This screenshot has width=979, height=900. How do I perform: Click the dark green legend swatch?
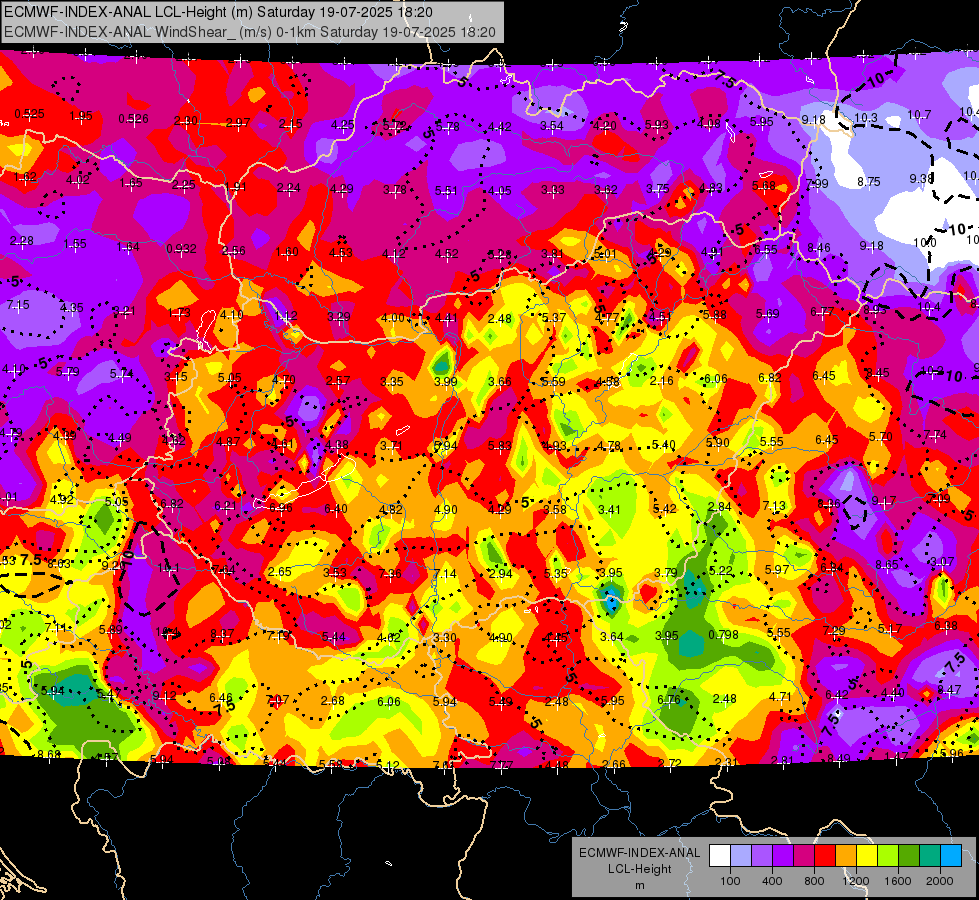[x=909, y=856]
